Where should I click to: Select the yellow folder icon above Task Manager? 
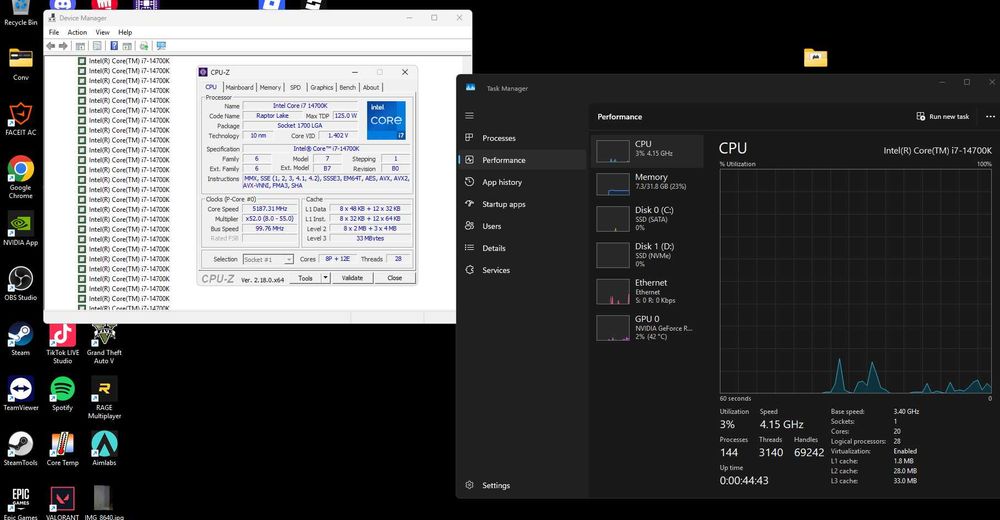(815, 57)
